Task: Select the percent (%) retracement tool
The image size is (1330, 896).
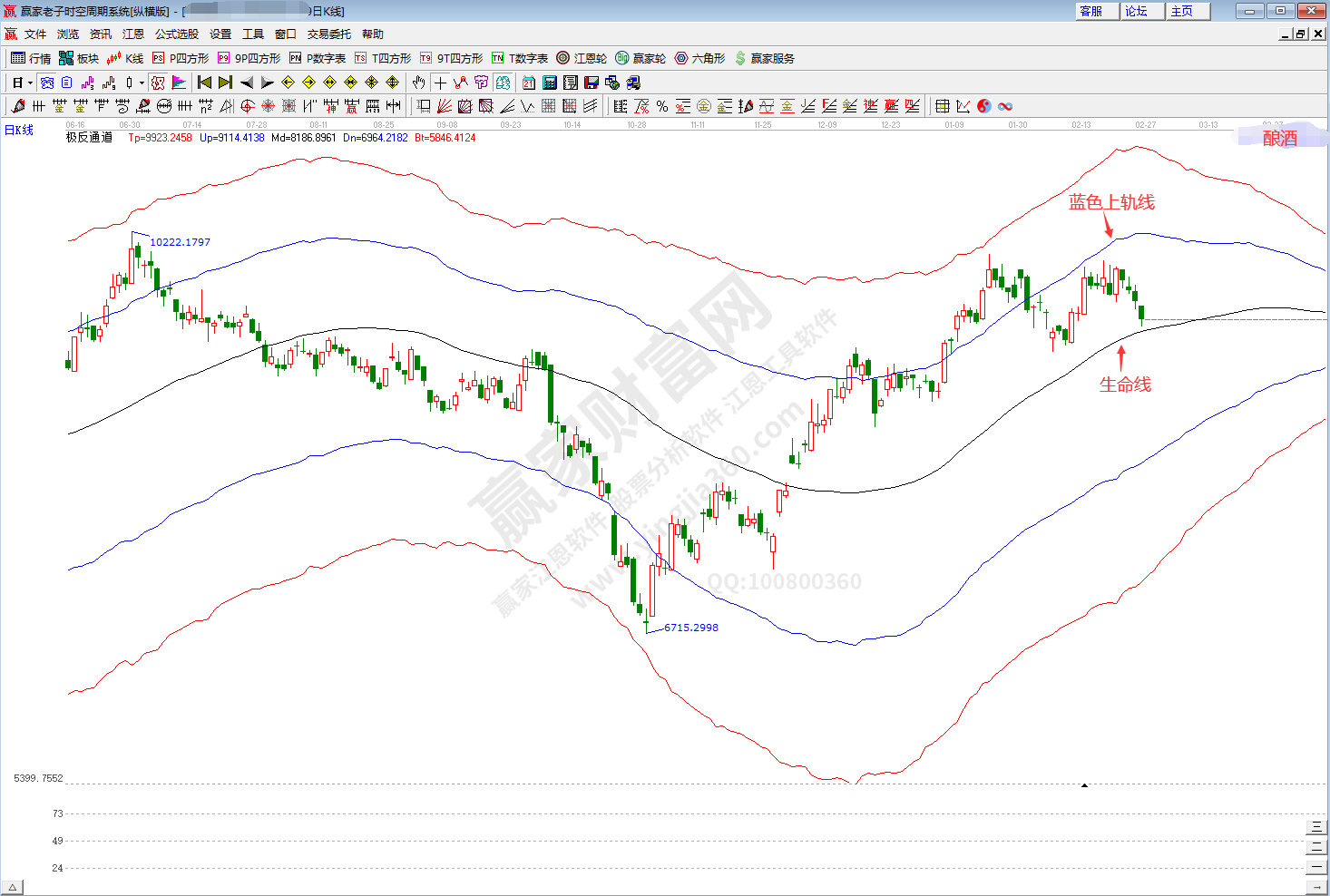Action: [x=662, y=106]
